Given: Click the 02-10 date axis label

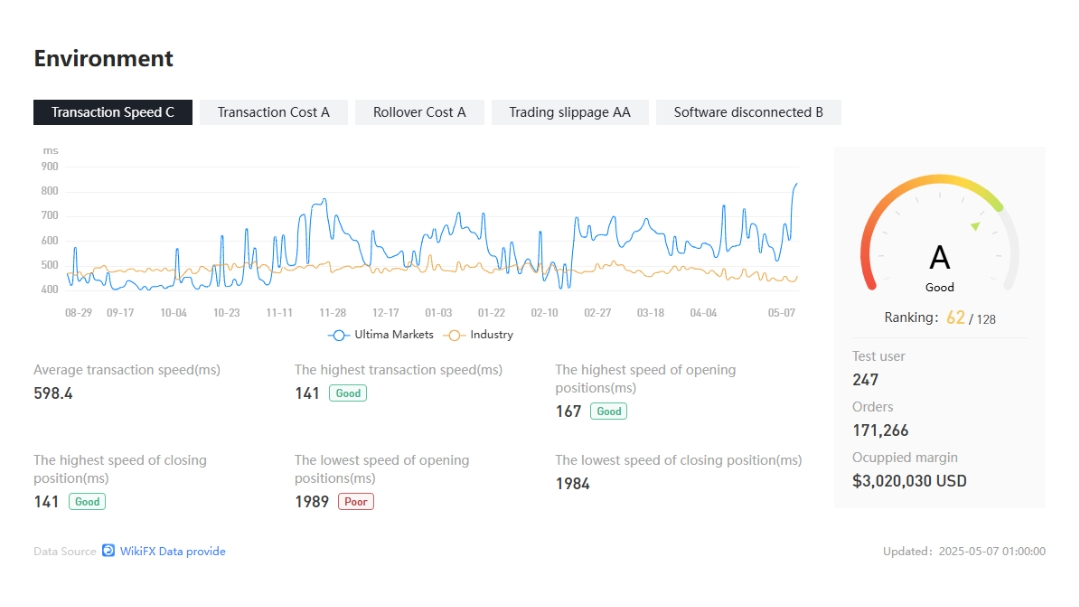Looking at the screenshot, I should pyautogui.click(x=544, y=313).
